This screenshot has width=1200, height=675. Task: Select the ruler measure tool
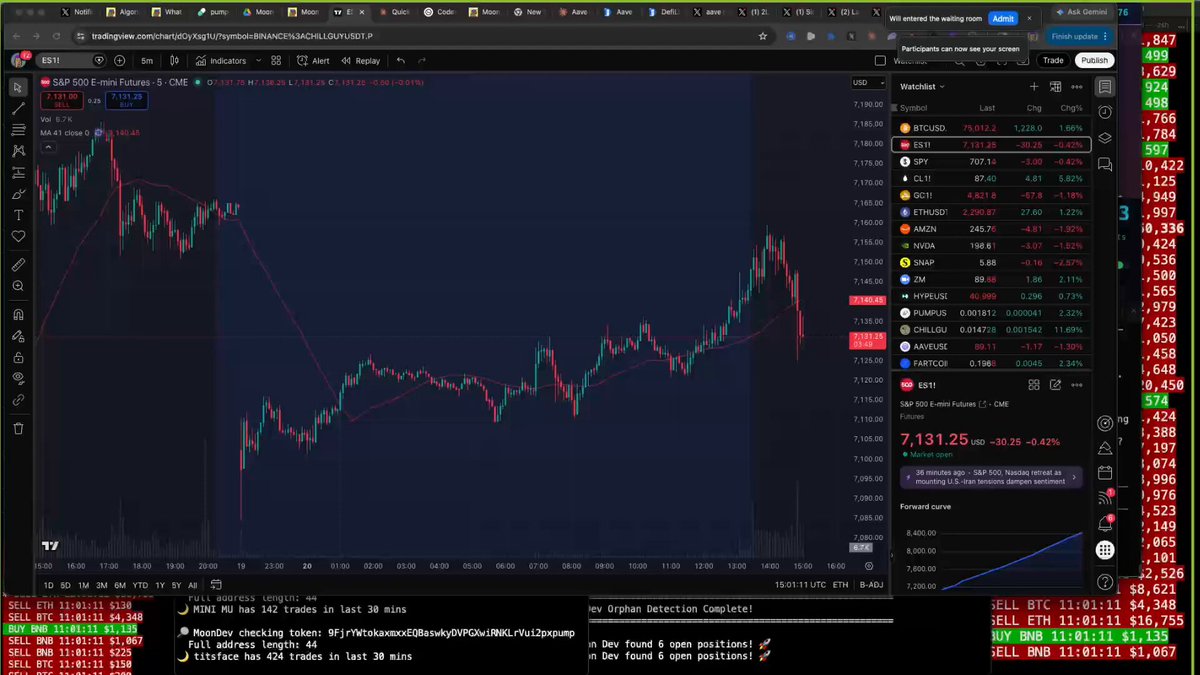pyautogui.click(x=18, y=265)
